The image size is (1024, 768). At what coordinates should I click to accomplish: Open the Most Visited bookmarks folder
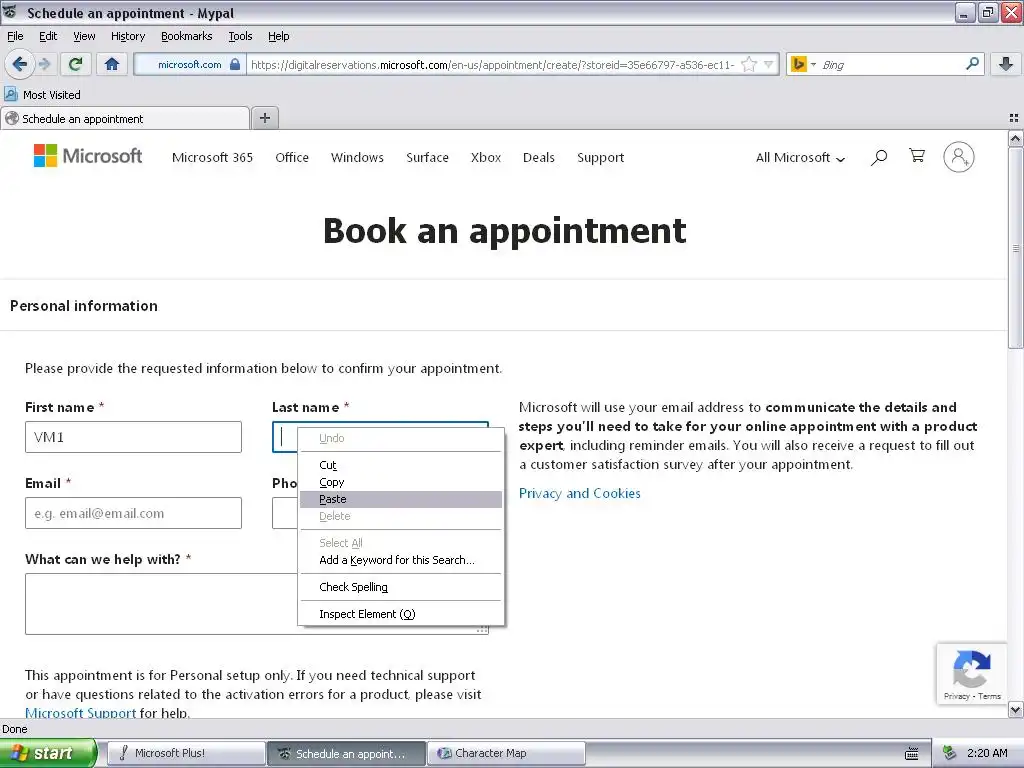42,95
